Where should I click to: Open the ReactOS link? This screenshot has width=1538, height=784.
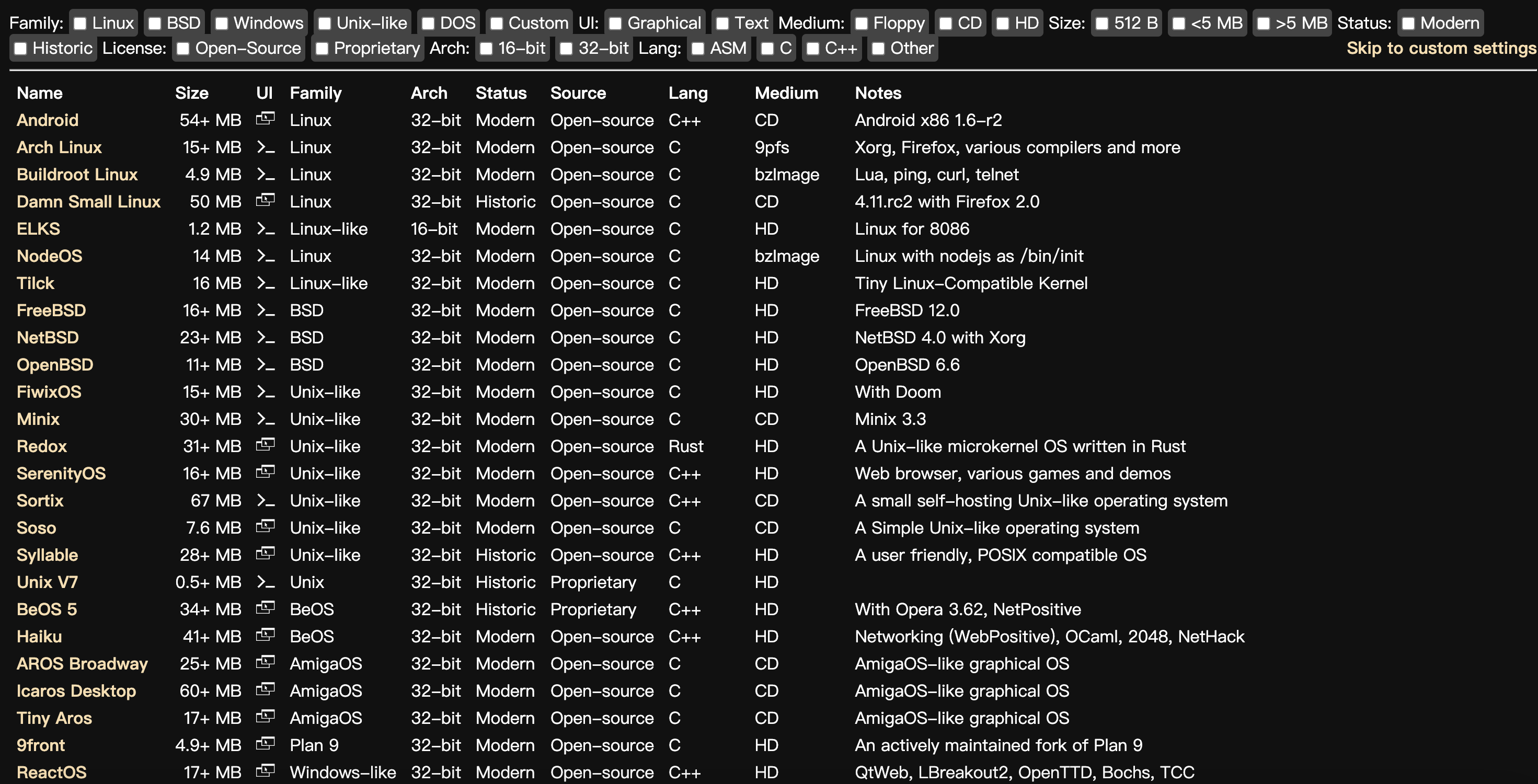(x=51, y=772)
